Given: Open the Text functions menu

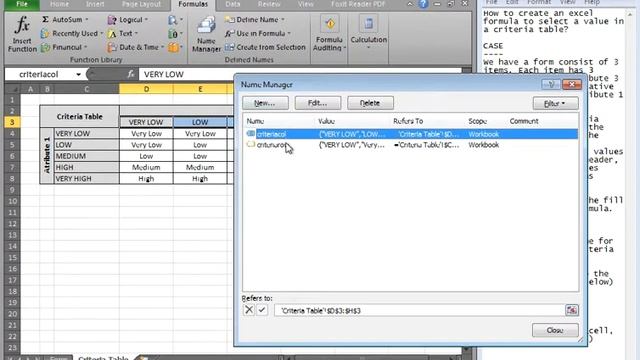Looking at the screenshot, I should click(123, 33).
